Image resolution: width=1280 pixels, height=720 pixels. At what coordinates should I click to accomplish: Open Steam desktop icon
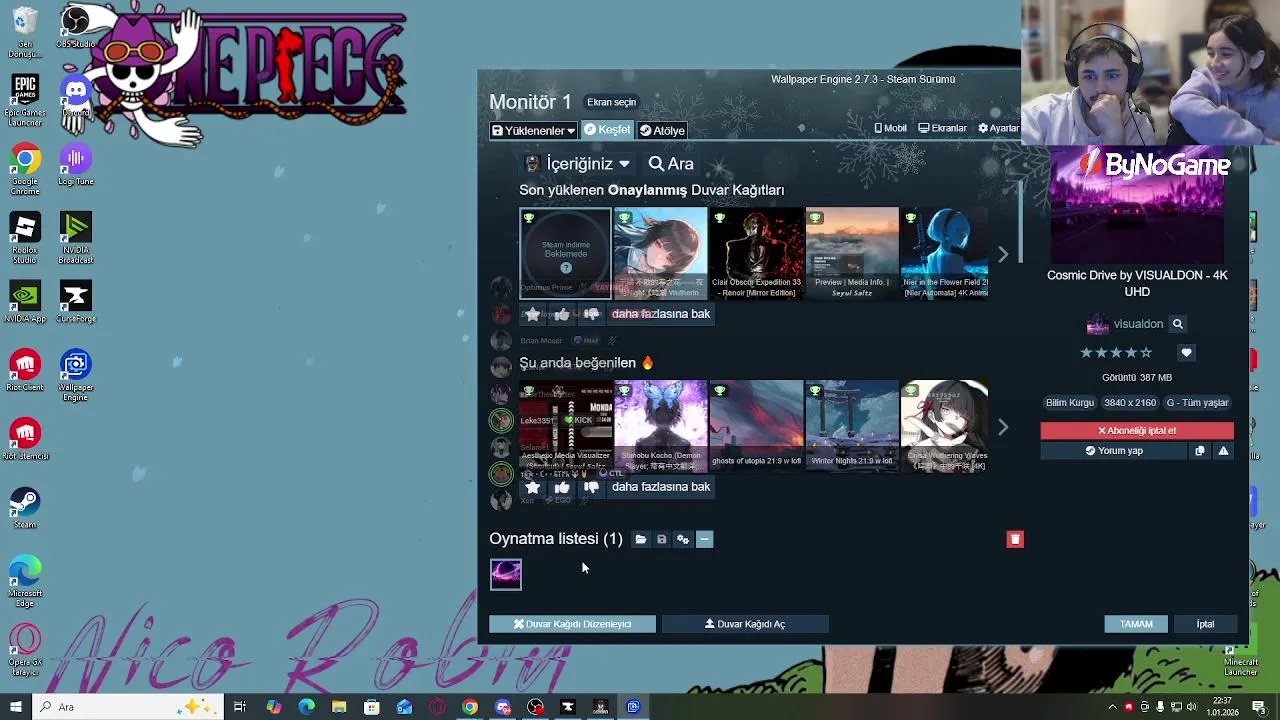pos(25,509)
